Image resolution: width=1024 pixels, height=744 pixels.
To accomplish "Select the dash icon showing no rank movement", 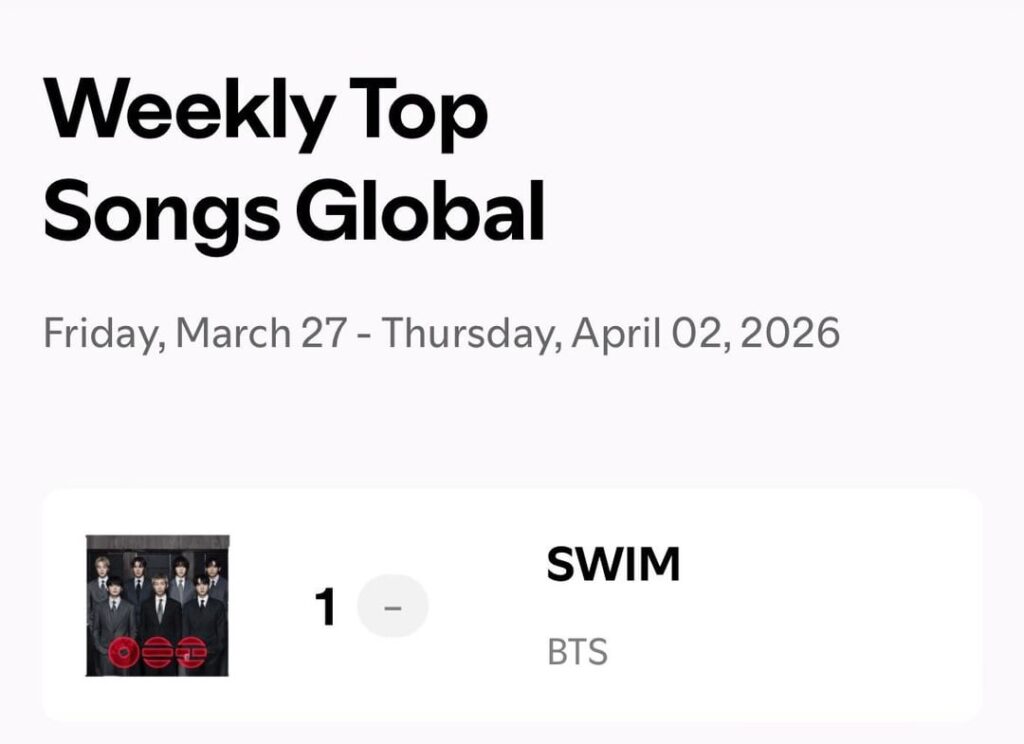I will 394,606.
